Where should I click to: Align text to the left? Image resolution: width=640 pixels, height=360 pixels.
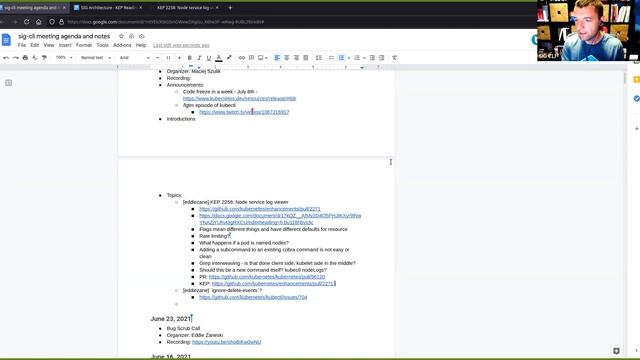point(277,58)
